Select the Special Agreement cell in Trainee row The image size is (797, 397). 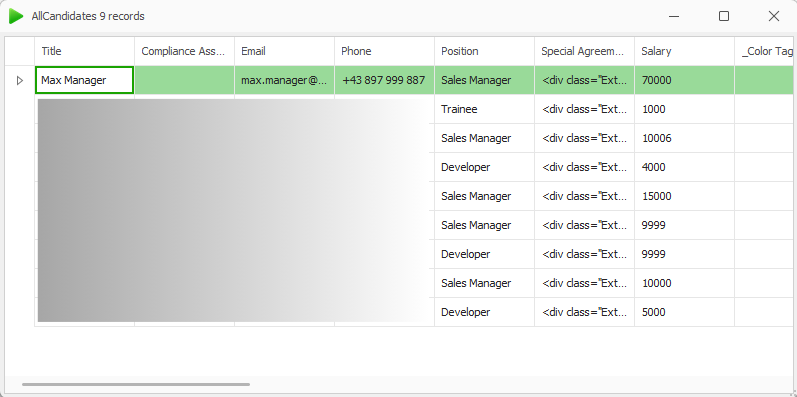(x=585, y=109)
